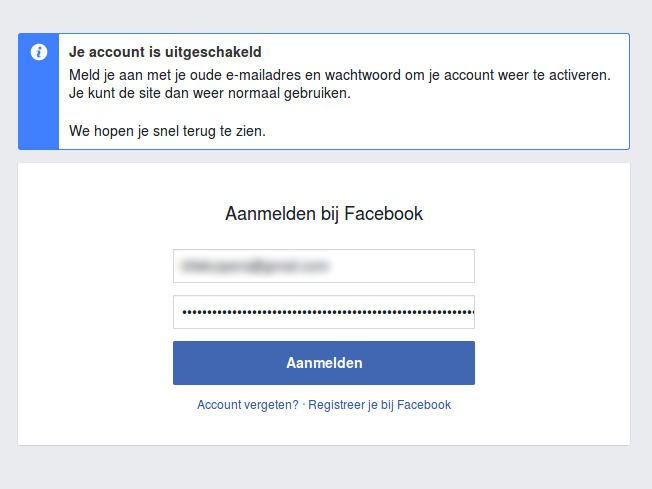Focus the email address input field
The image size is (652, 489).
(x=323, y=266)
